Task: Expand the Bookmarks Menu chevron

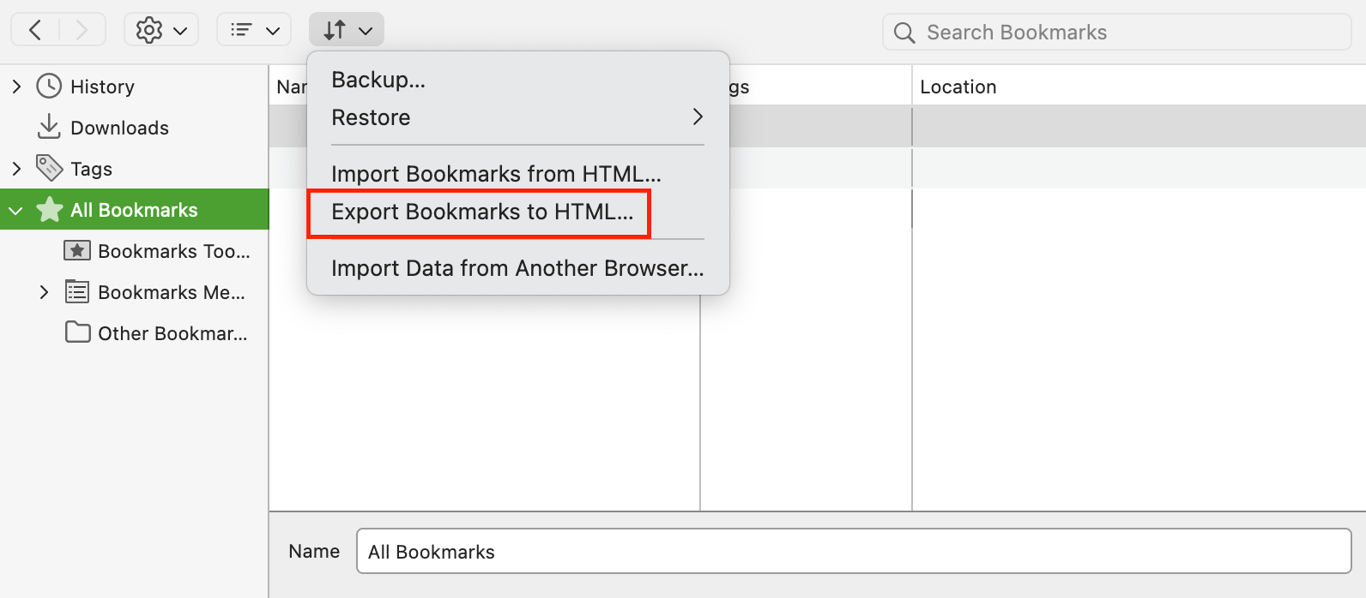Action: coord(43,292)
